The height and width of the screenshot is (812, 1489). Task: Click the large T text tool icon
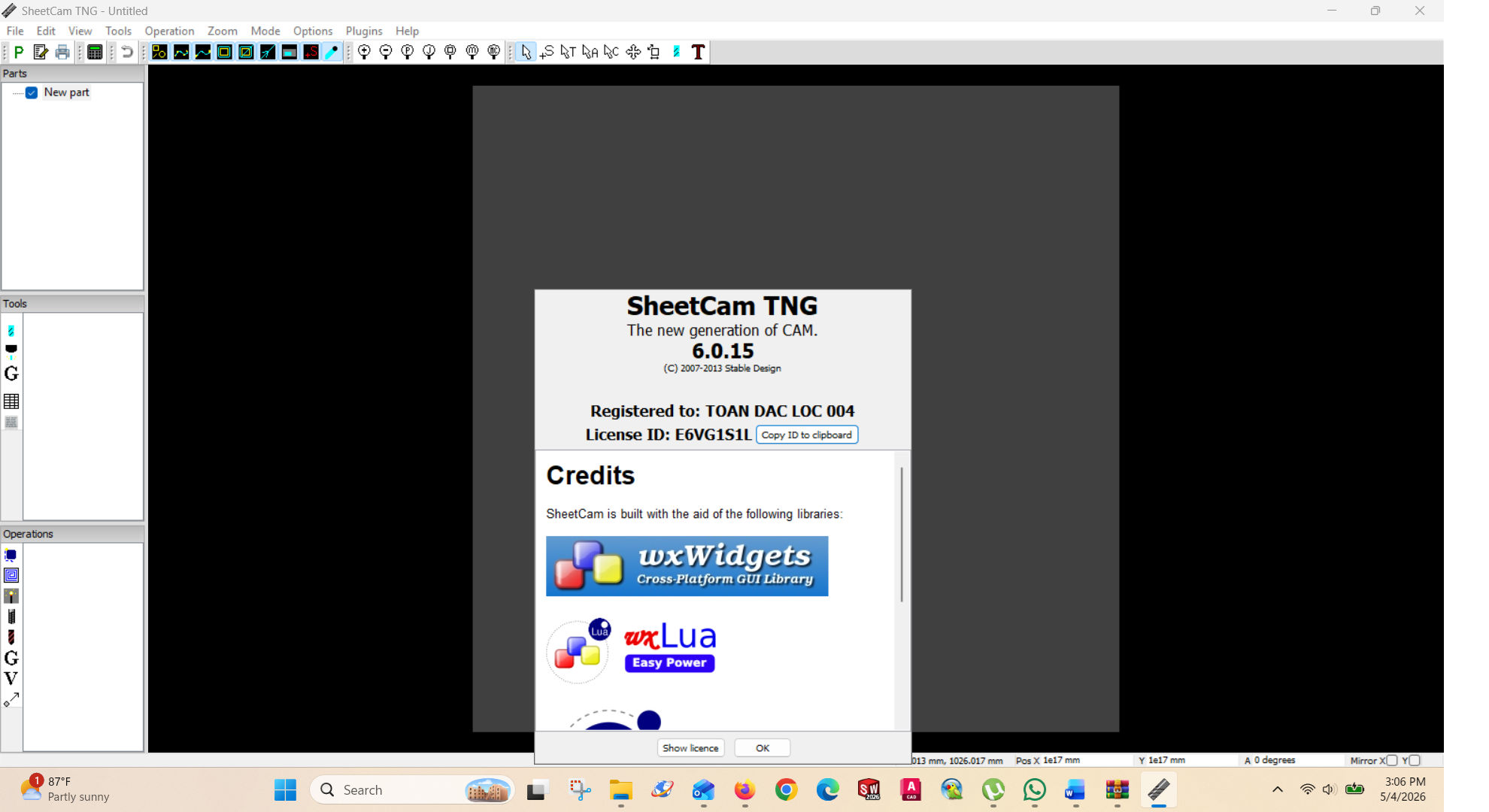click(x=698, y=52)
